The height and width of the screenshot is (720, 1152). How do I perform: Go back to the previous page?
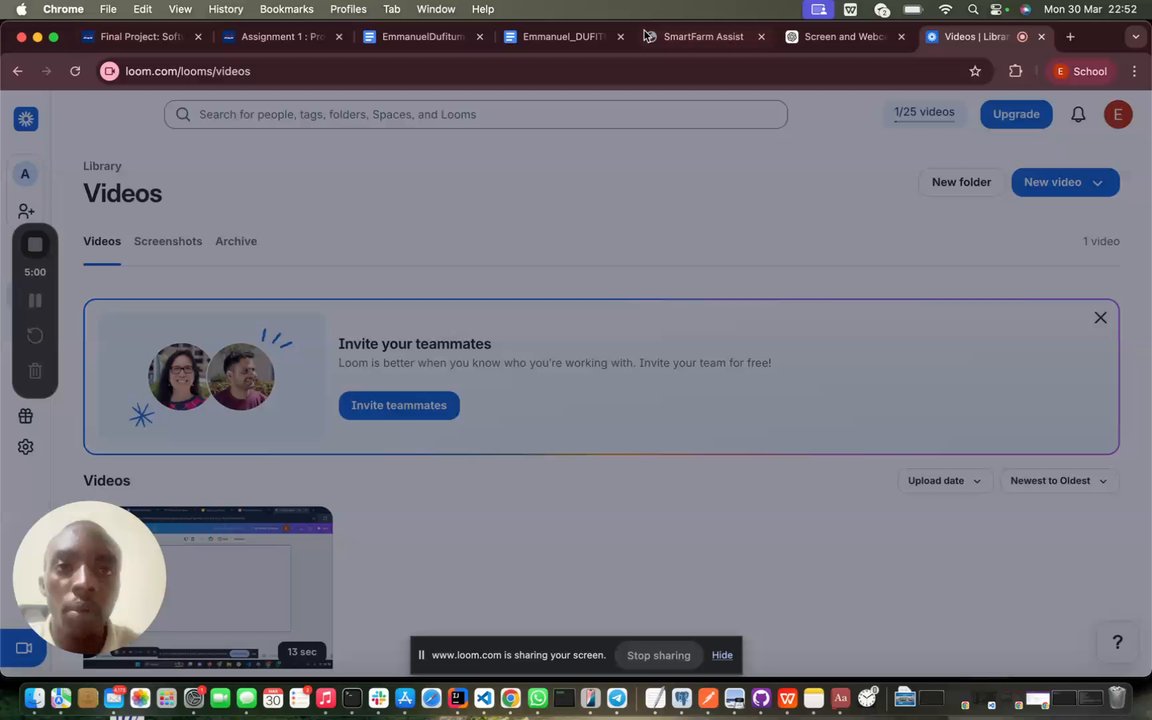point(18,71)
